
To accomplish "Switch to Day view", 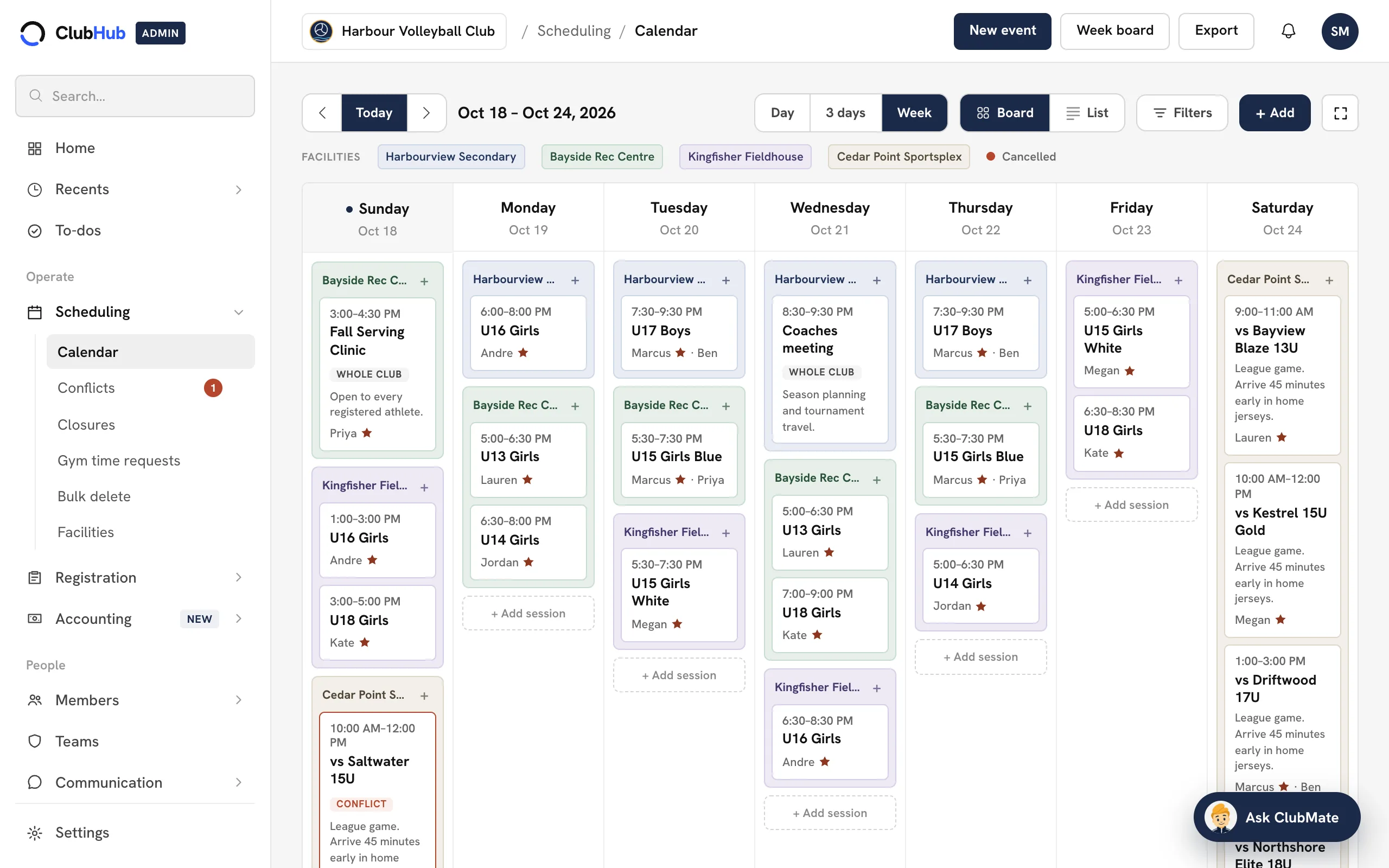I will (x=782, y=113).
